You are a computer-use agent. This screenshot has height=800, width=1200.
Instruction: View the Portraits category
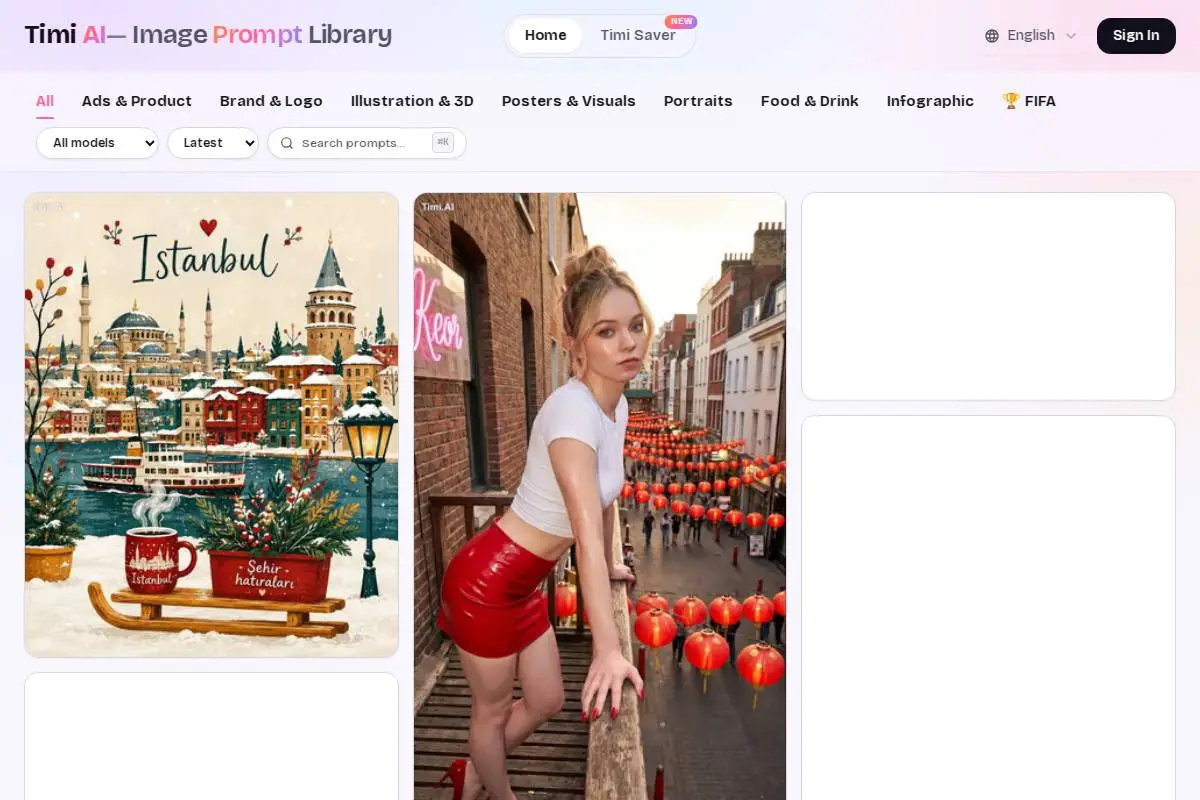click(x=698, y=101)
